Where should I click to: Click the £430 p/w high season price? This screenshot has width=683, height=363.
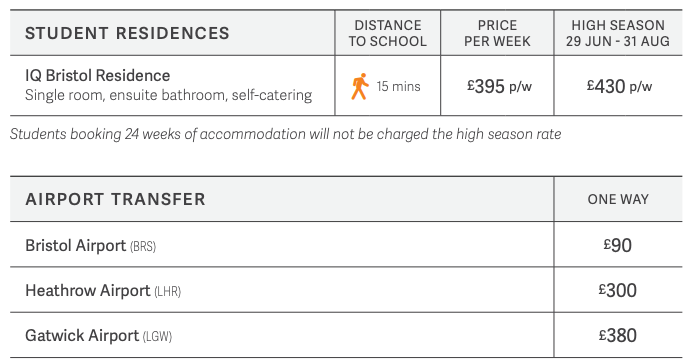[x=619, y=86]
